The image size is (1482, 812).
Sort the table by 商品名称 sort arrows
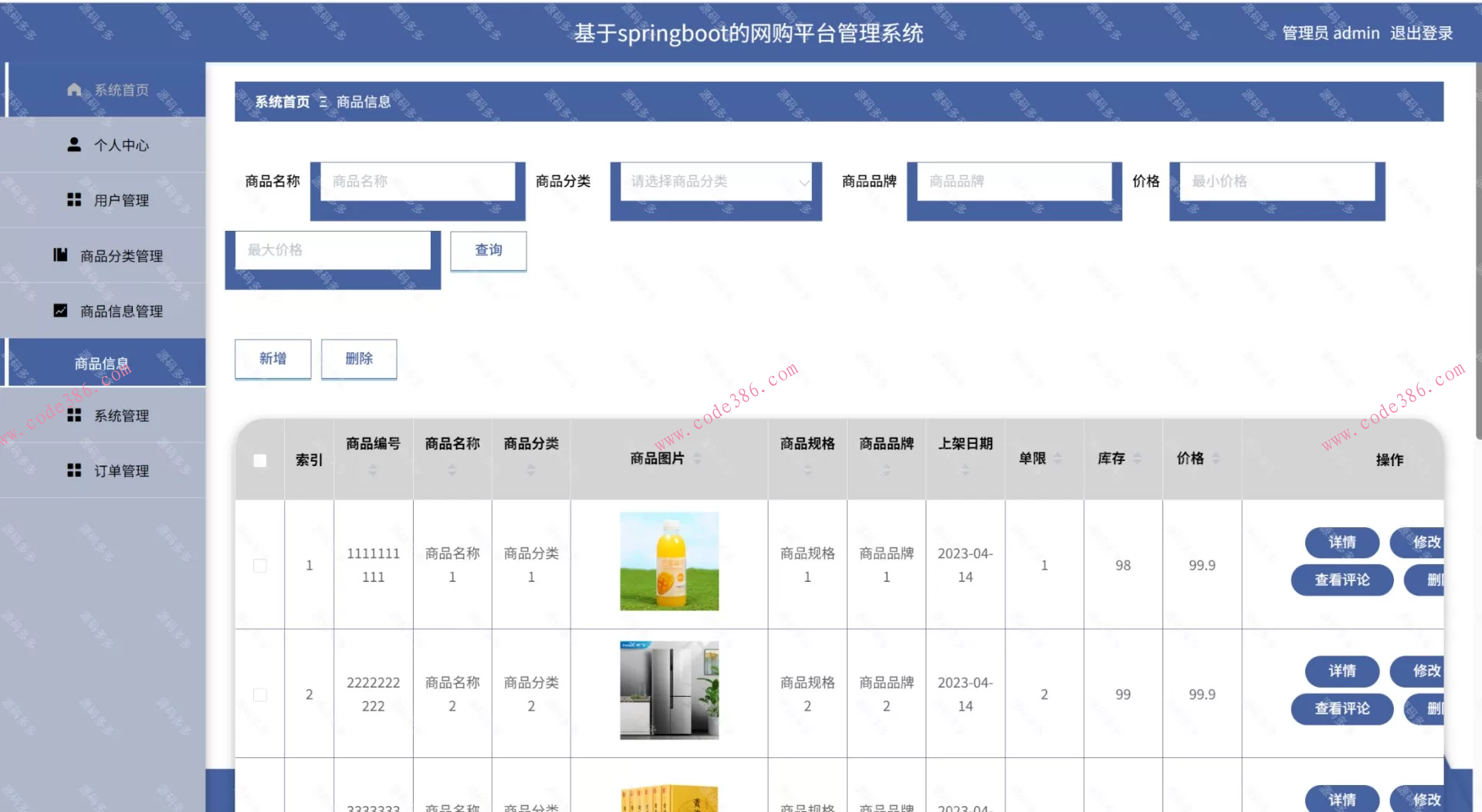pos(452,470)
